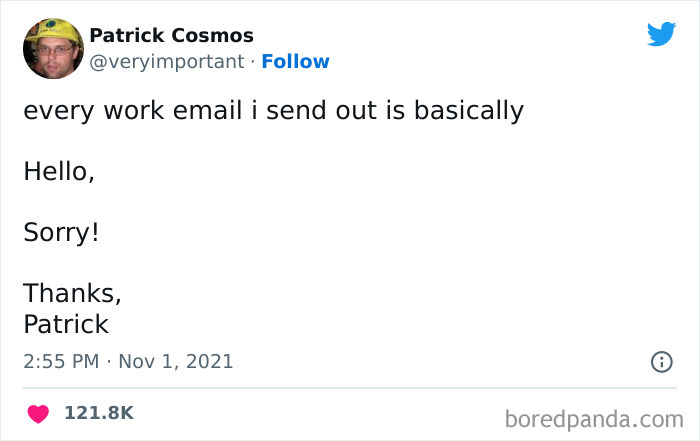This screenshot has width=700, height=441.
Task: Open the @veryimportant handle link
Action: [167, 62]
